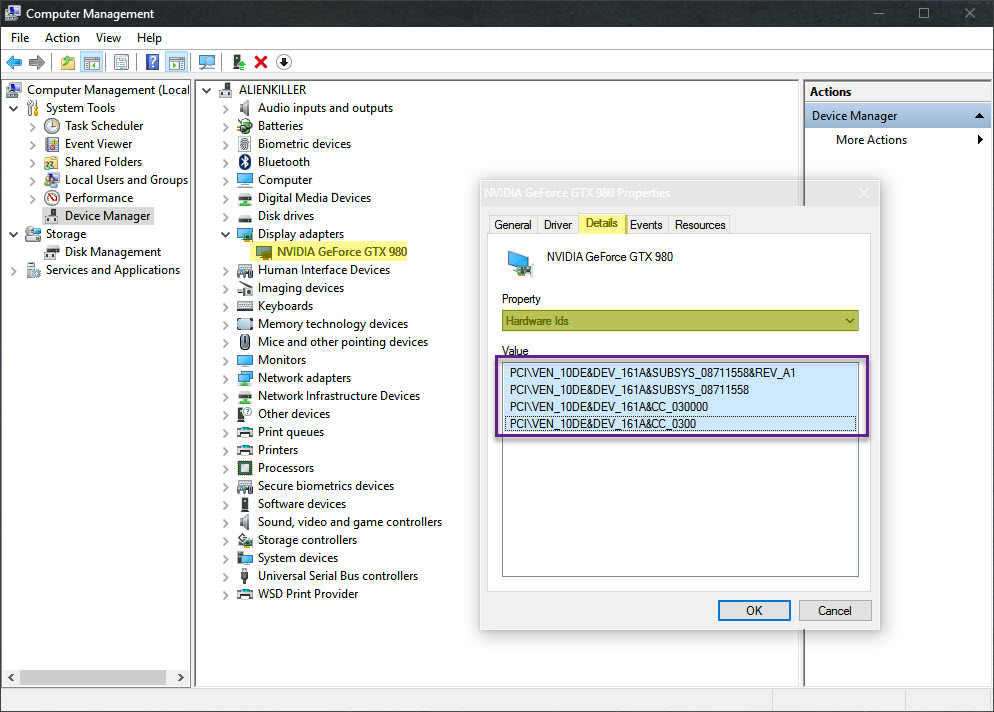
Task: Expand the Network adapters category
Action: click(x=225, y=379)
